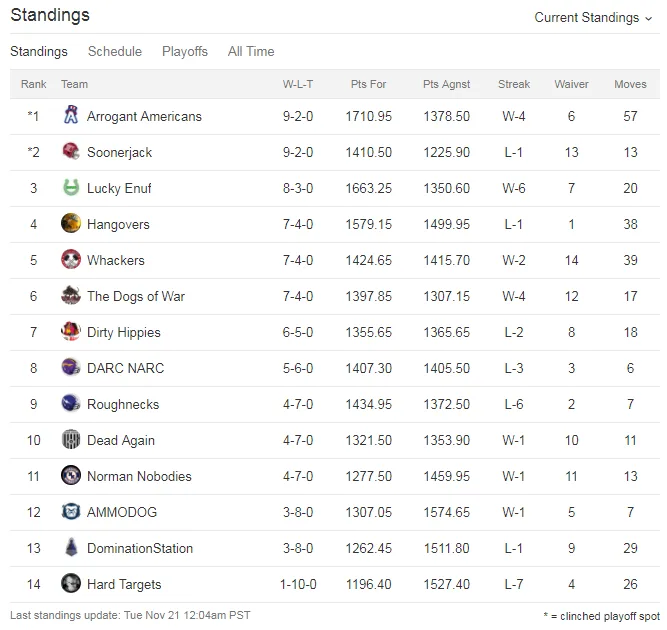
Task: Click The Dogs of War logo
Action: click(x=71, y=296)
